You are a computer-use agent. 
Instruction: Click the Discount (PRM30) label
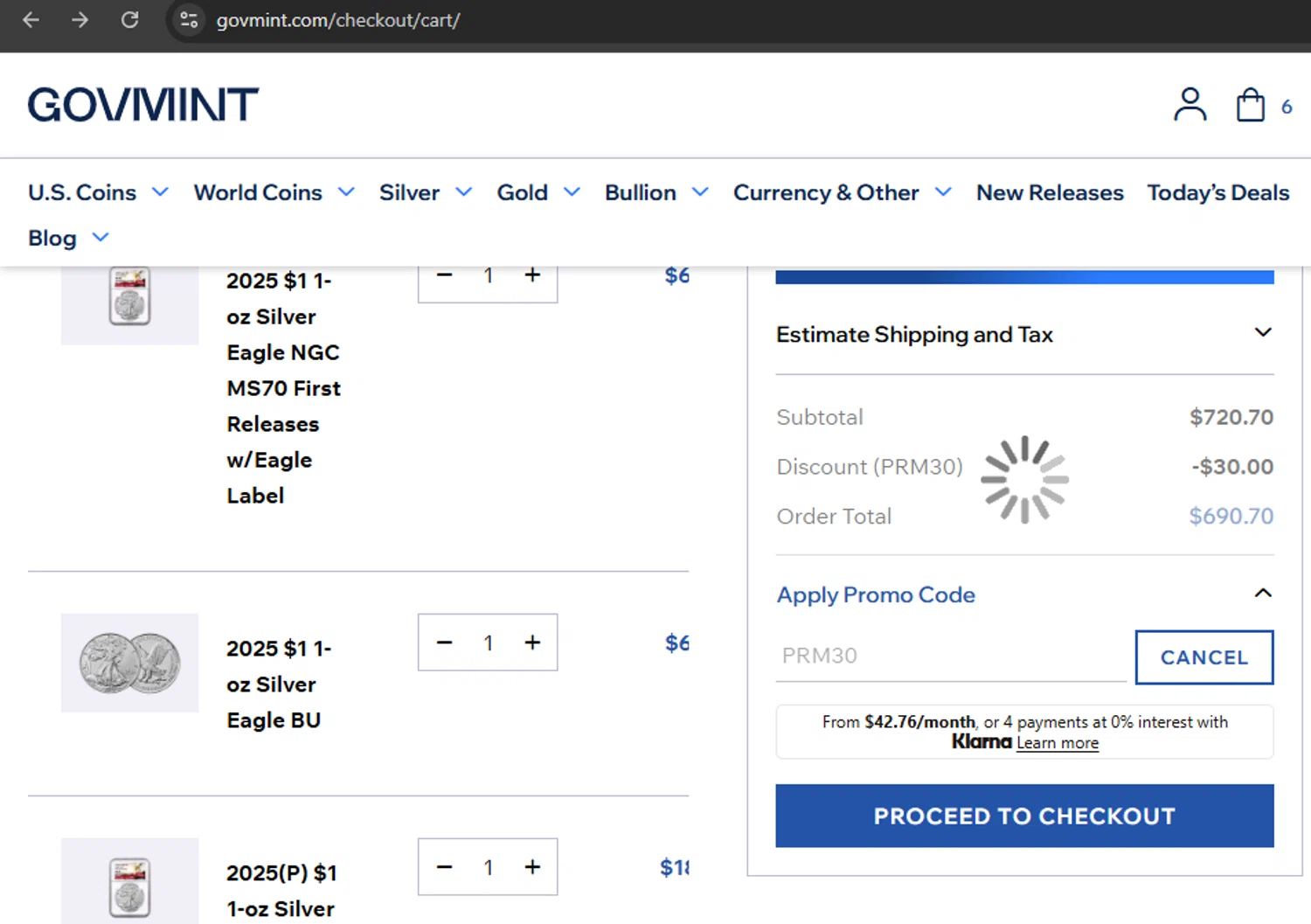click(870, 467)
